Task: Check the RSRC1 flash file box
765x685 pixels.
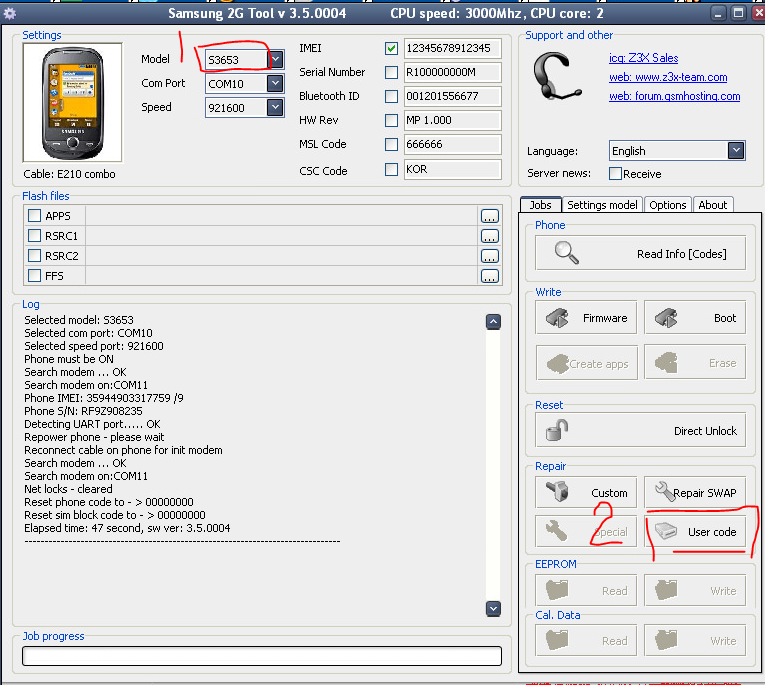Action: (x=34, y=236)
